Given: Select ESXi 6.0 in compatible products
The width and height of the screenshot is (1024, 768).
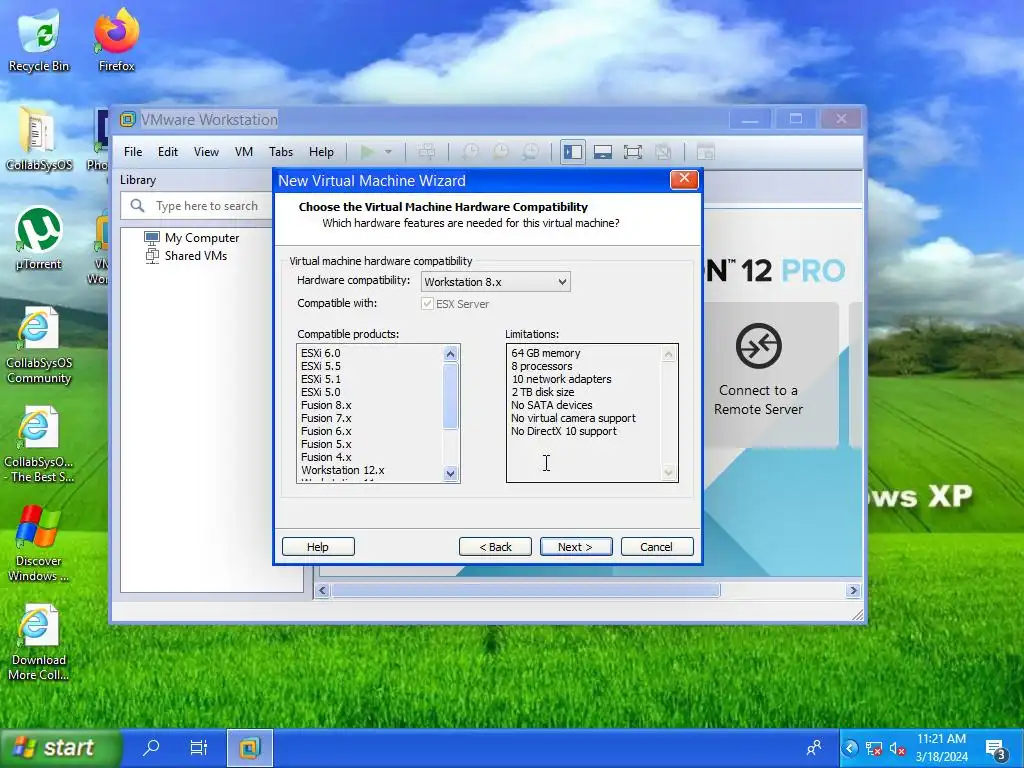Looking at the screenshot, I should [x=321, y=353].
